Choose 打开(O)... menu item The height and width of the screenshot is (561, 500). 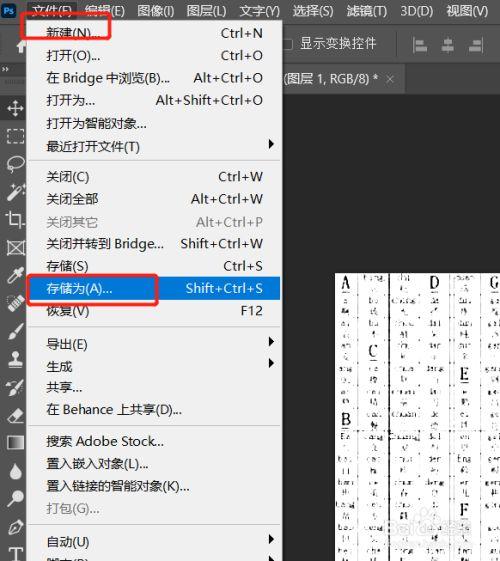153,55
